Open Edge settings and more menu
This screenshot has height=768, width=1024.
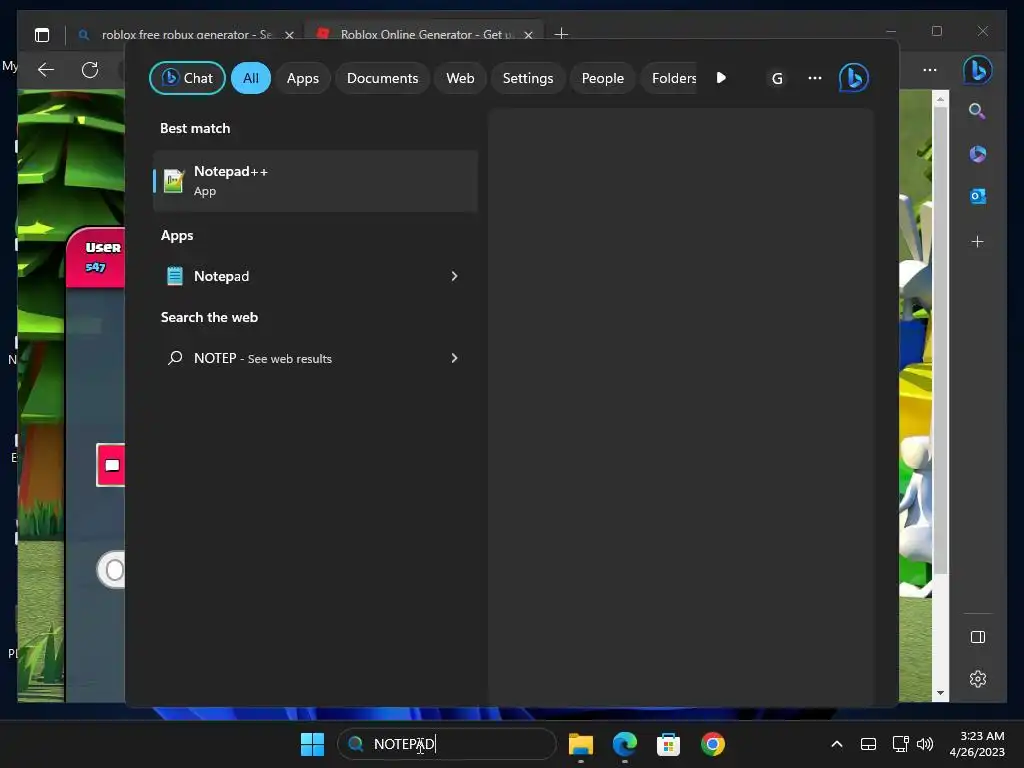930,70
